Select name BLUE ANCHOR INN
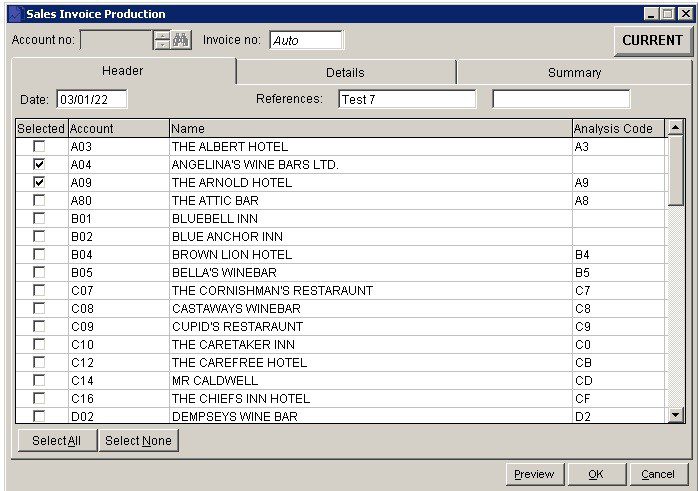 (x=227, y=236)
